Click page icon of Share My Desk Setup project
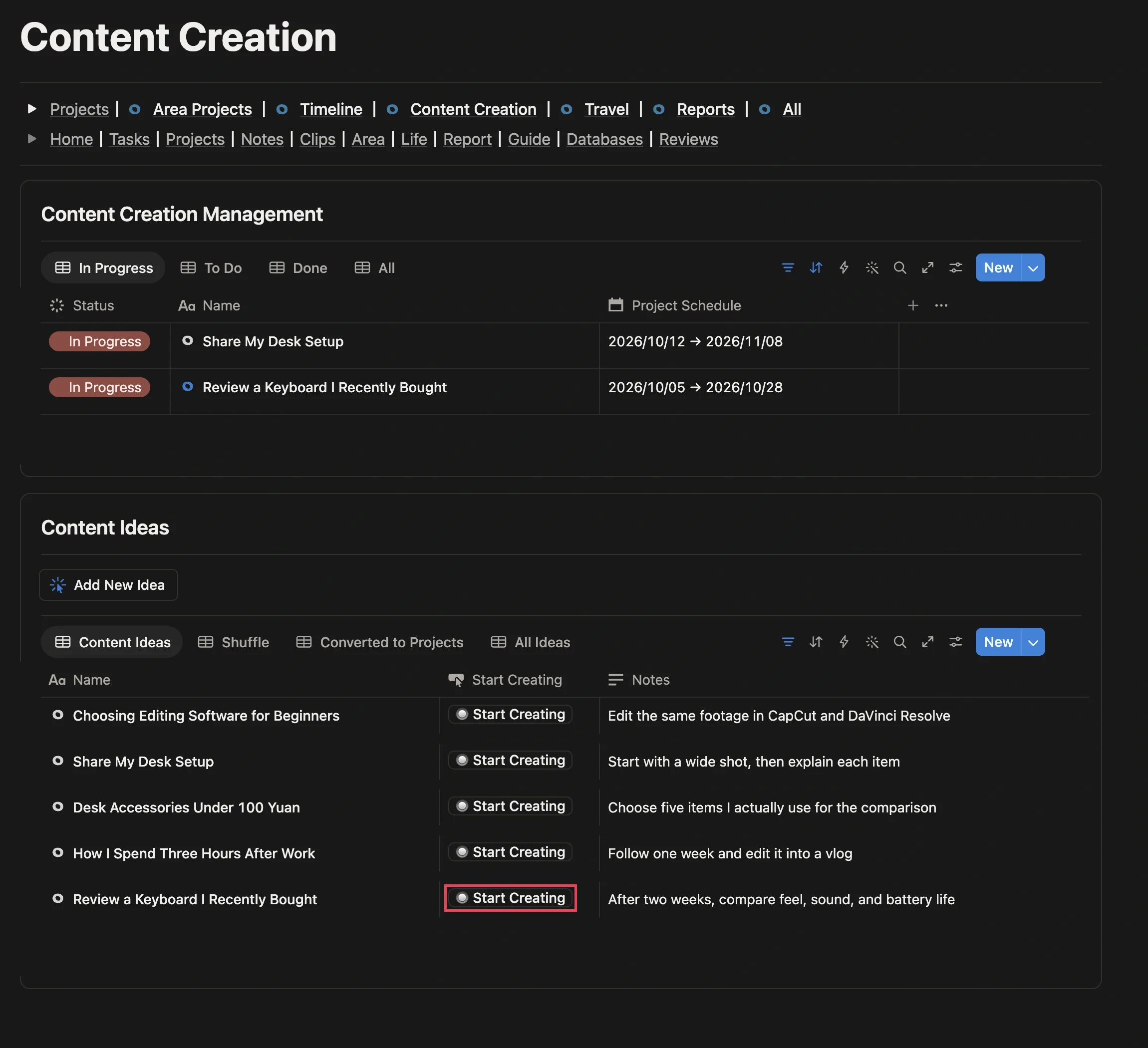The image size is (1148, 1048). point(187,340)
